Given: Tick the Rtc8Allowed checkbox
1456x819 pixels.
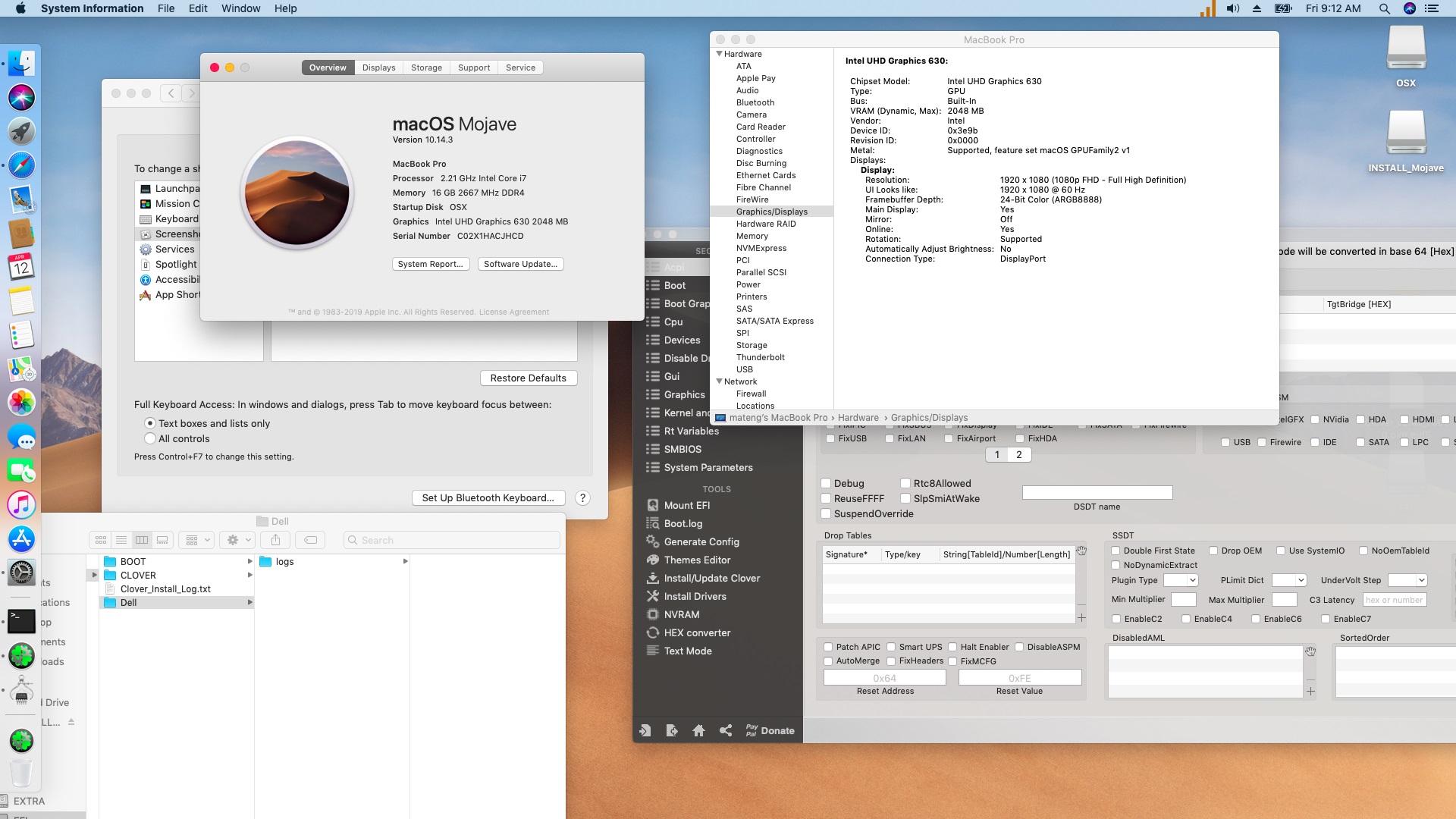Looking at the screenshot, I should click(905, 483).
